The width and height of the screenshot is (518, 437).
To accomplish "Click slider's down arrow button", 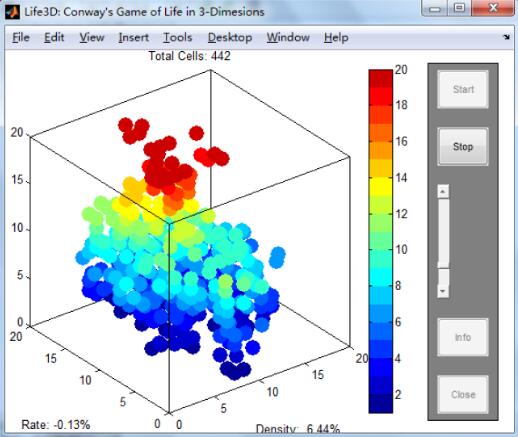I will [443, 291].
